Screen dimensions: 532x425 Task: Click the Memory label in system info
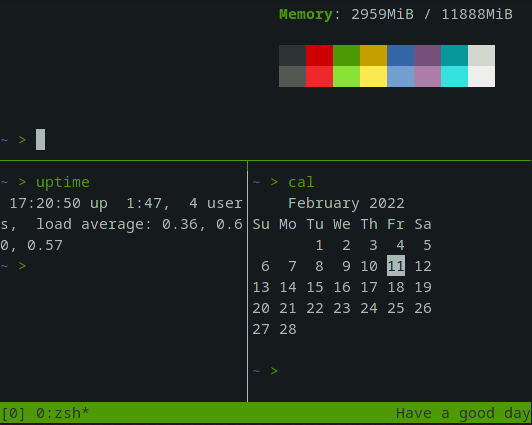point(306,14)
